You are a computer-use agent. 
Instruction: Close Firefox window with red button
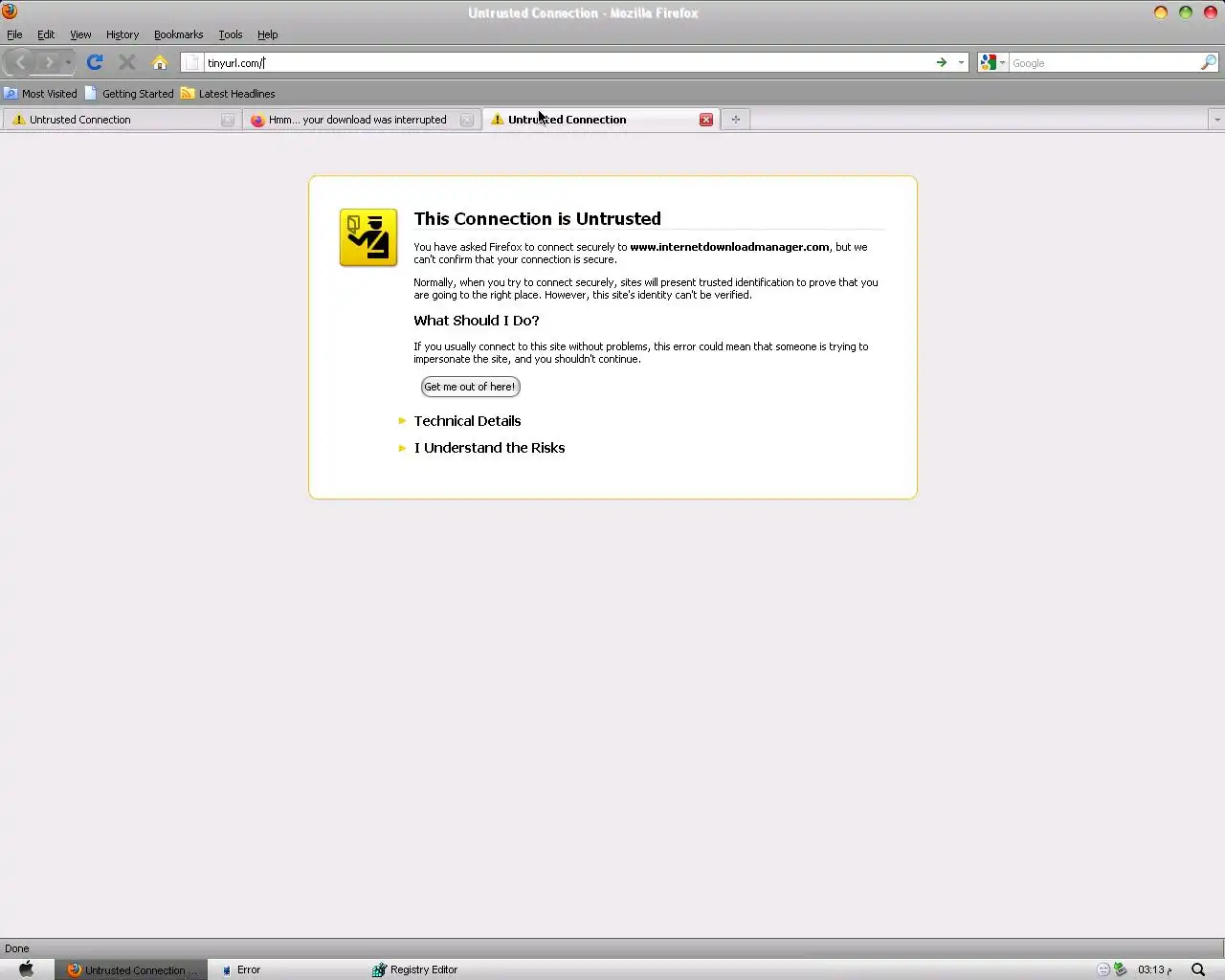[x=1211, y=12]
